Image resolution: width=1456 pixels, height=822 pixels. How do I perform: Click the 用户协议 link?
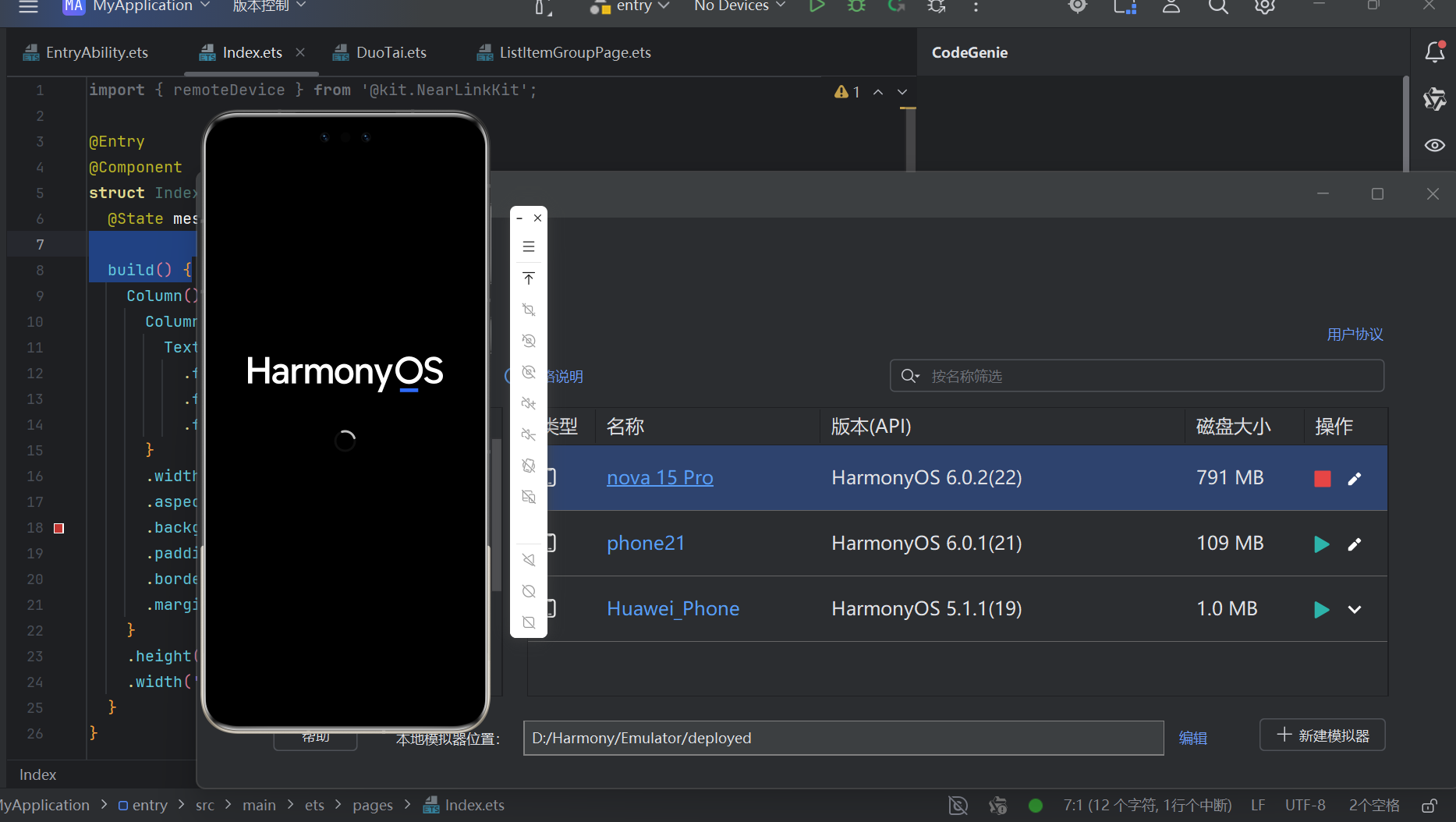[1355, 334]
